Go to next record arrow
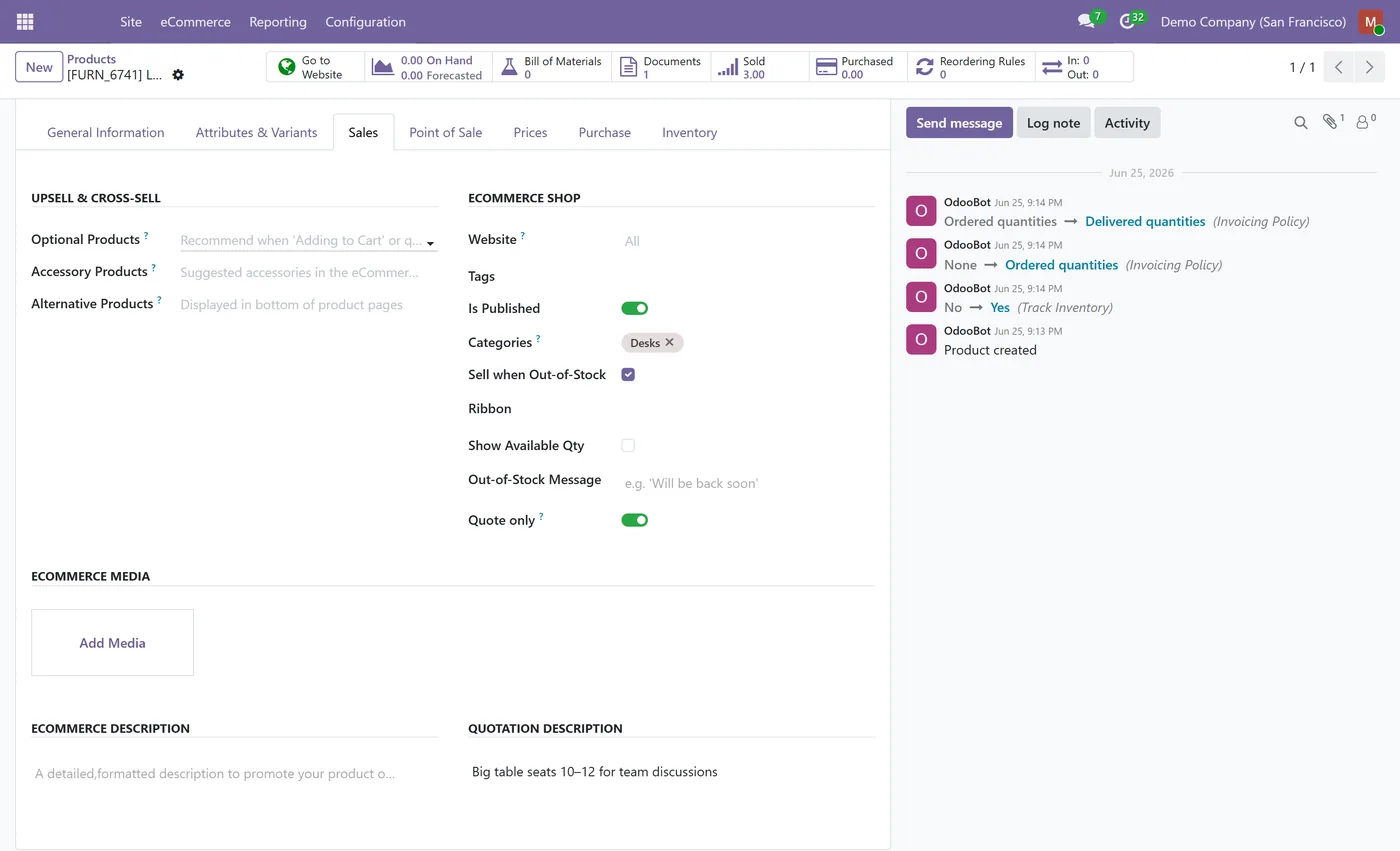 click(1370, 67)
